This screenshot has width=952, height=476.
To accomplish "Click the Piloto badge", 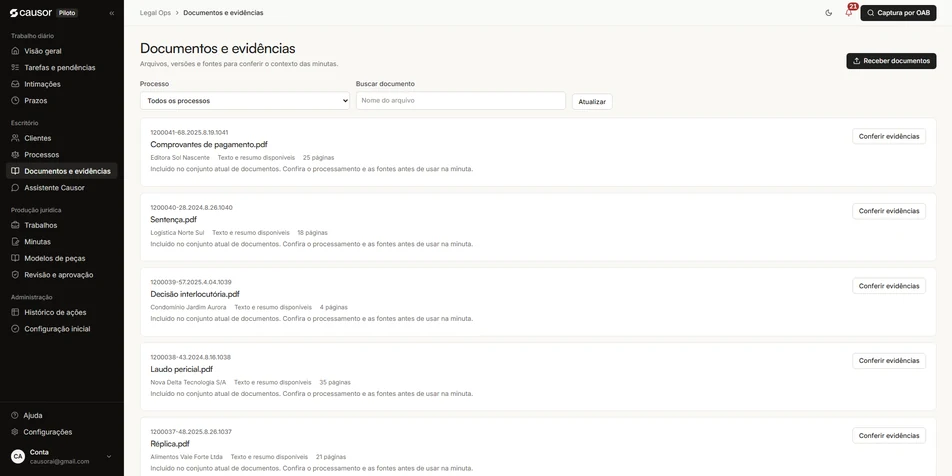I will pos(67,13).
